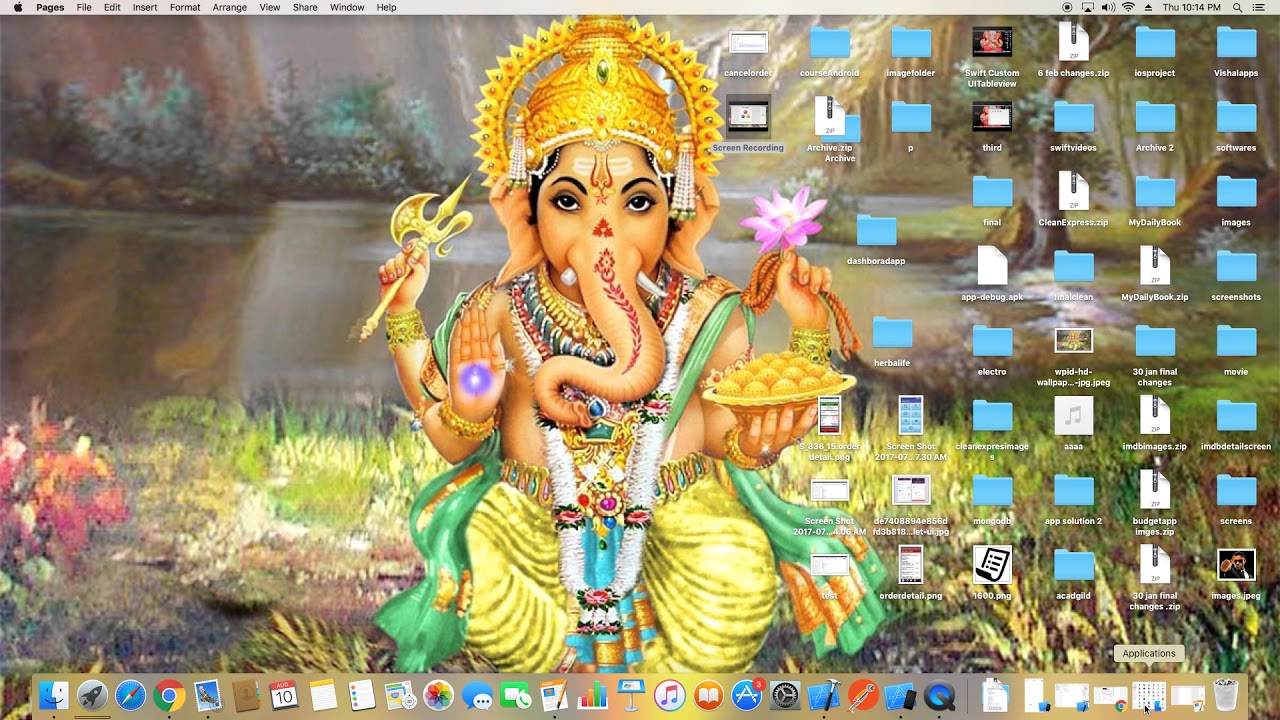
Task: Open the Applications stack in the dock
Action: (1149, 695)
